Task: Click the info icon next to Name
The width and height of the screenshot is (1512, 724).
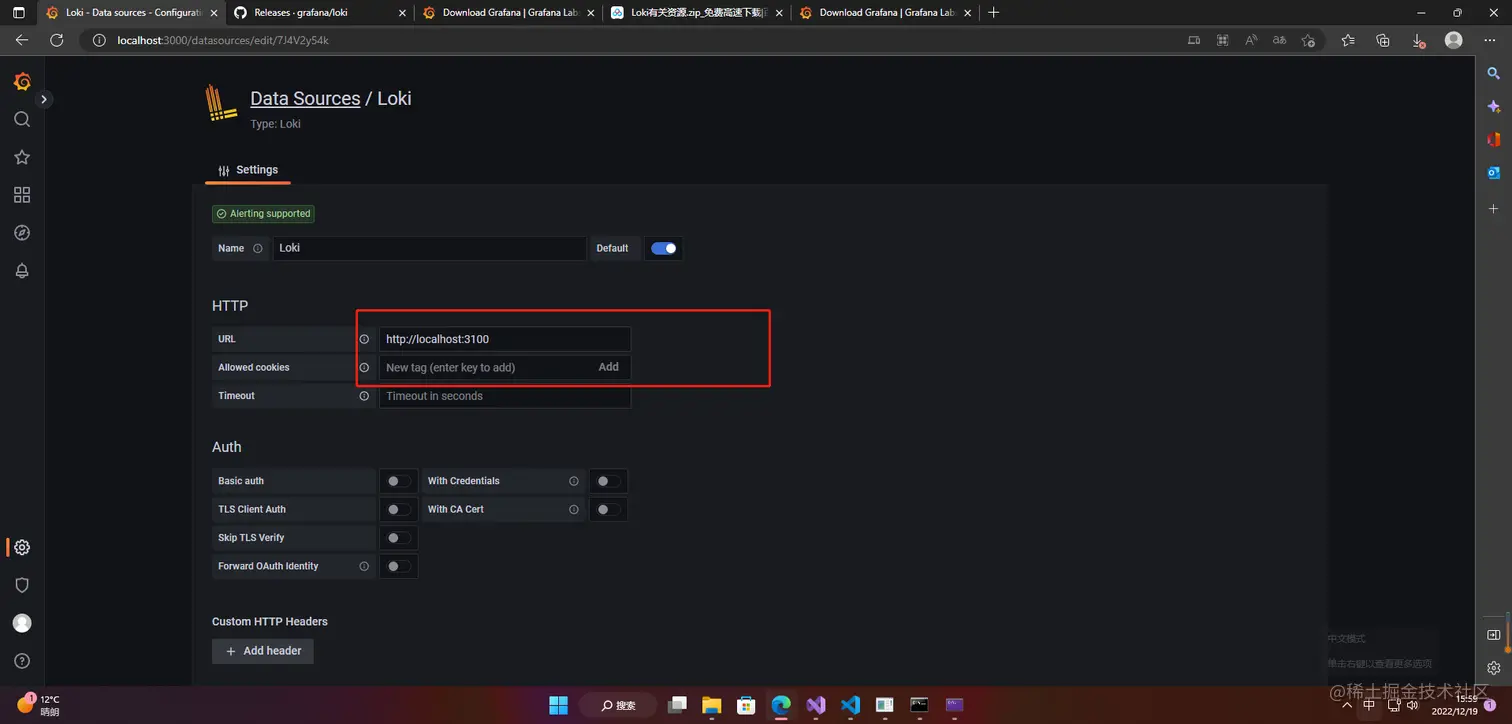Action: pyautogui.click(x=257, y=248)
